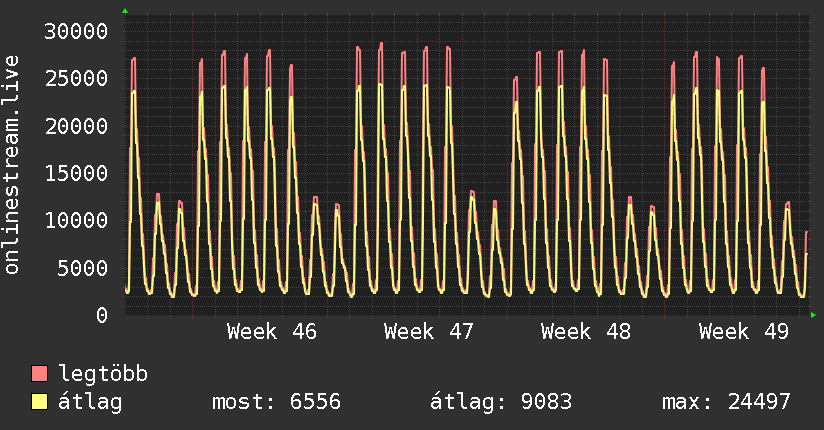Click the legtöbb legend text
The width and height of the screenshot is (824, 430).
(104, 374)
